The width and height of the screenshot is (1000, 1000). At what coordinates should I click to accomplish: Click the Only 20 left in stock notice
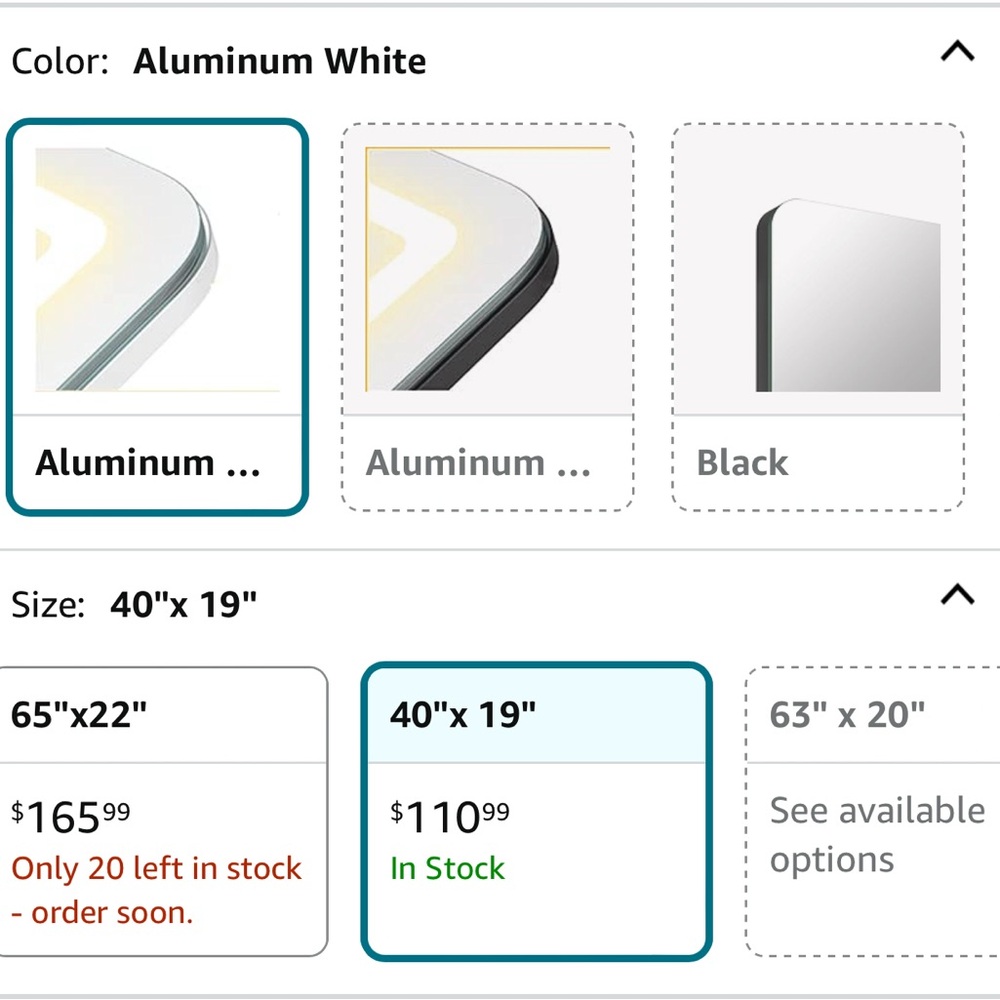click(157, 890)
